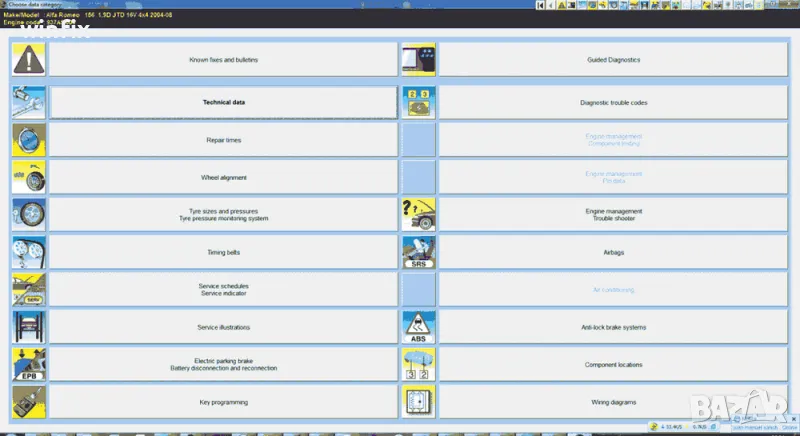800x436 pixels.
Task: Open Service illustrations section
Action: pyautogui.click(x=223, y=327)
